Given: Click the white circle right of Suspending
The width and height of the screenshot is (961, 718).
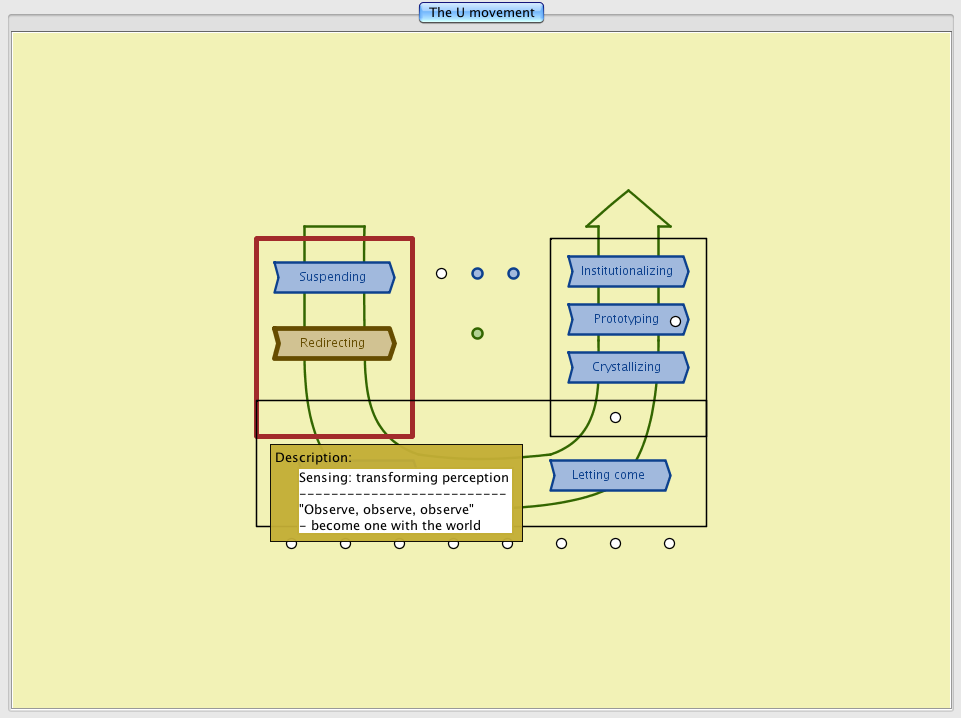Looking at the screenshot, I should pos(442,273).
